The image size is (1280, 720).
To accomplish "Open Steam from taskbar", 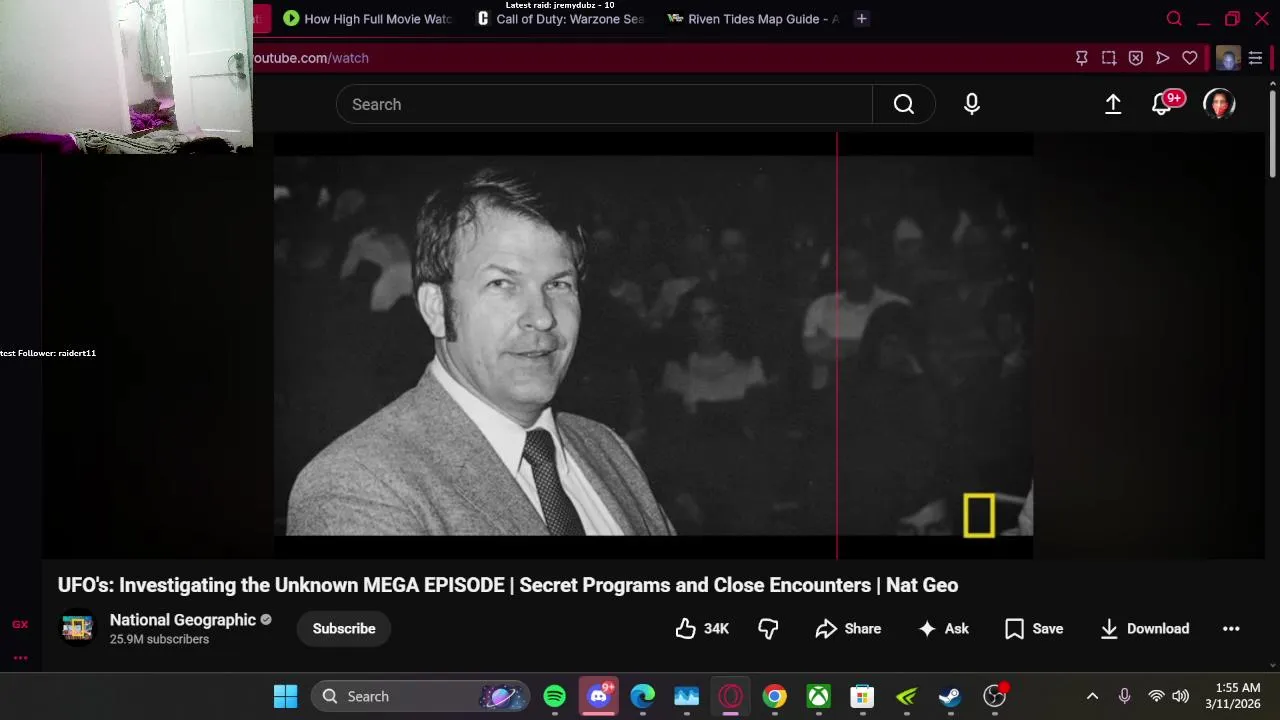I will (950, 696).
